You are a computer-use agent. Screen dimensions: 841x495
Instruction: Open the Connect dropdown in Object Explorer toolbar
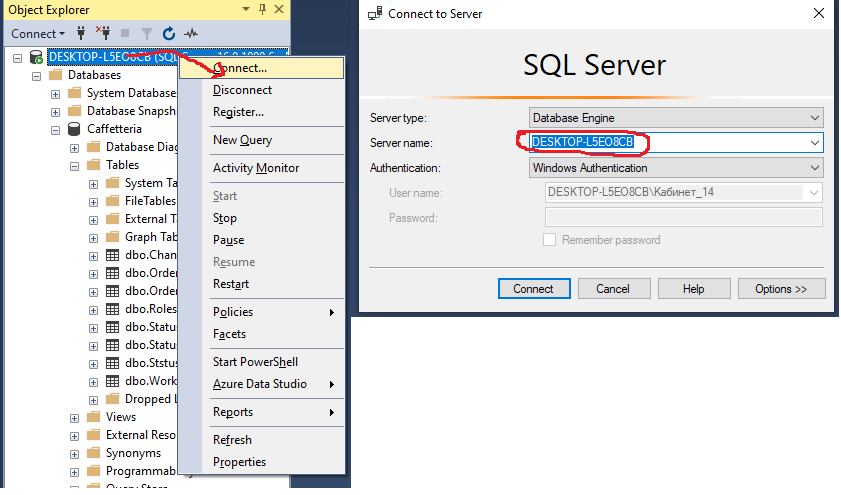point(38,34)
